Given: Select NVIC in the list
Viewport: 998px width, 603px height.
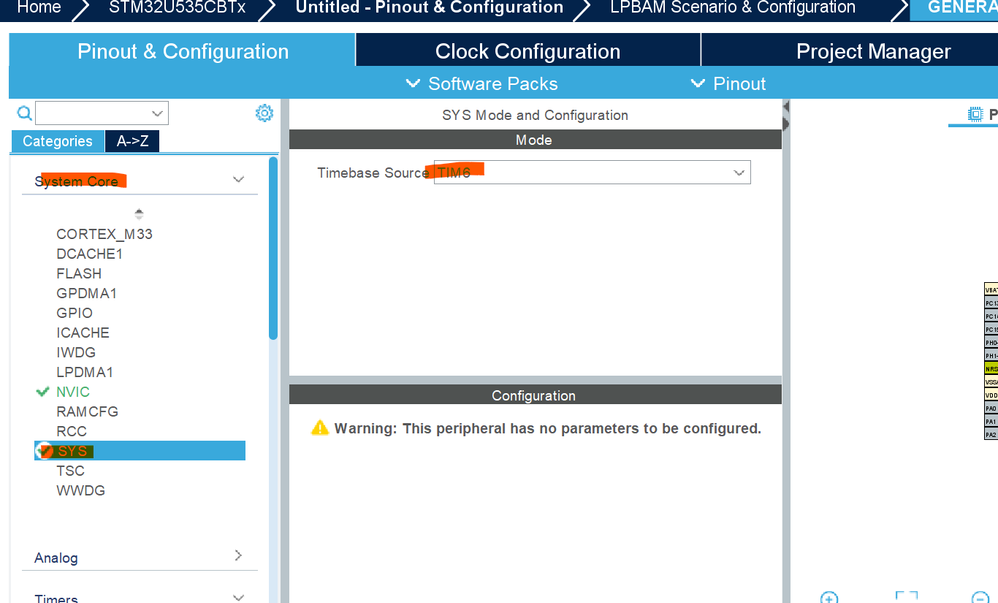Looking at the screenshot, I should tap(73, 392).
